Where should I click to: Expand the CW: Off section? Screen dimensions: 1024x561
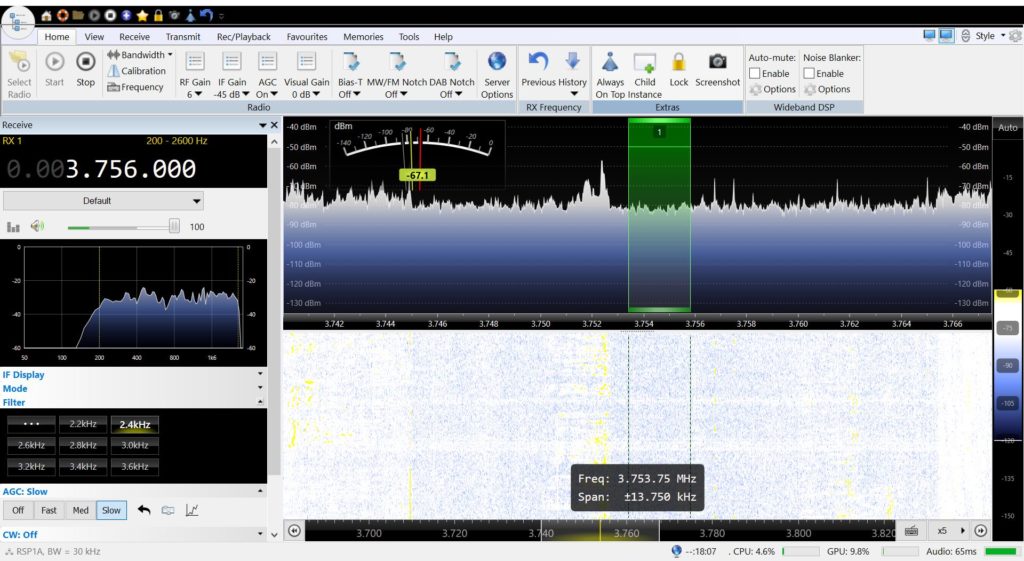pos(133,534)
